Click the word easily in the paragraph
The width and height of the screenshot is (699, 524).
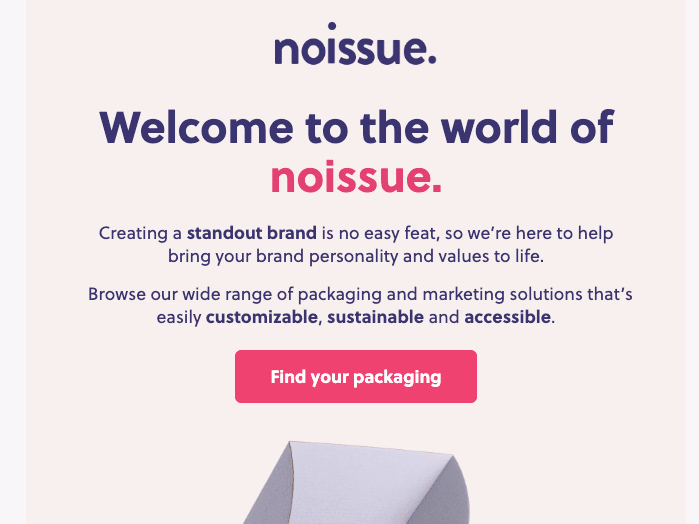click(x=179, y=318)
